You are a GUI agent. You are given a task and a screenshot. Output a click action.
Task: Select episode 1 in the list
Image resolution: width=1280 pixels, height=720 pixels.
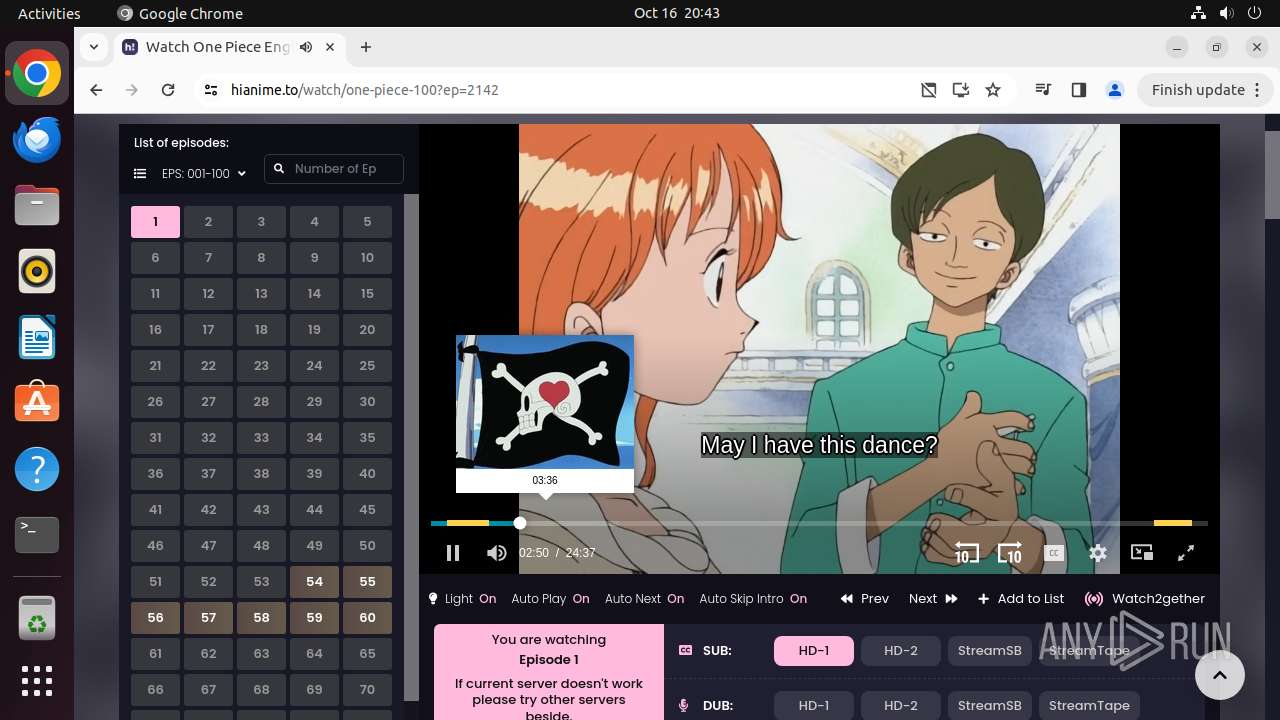155,222
